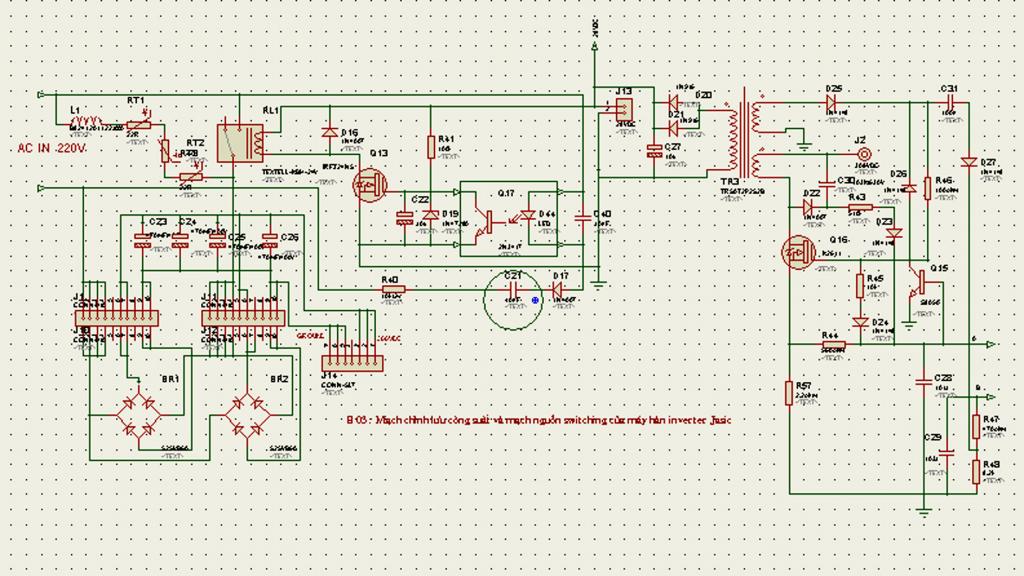1024x576 pixels.
Task: Select the DZ6 diode near R46
Action: coord(909,188)
